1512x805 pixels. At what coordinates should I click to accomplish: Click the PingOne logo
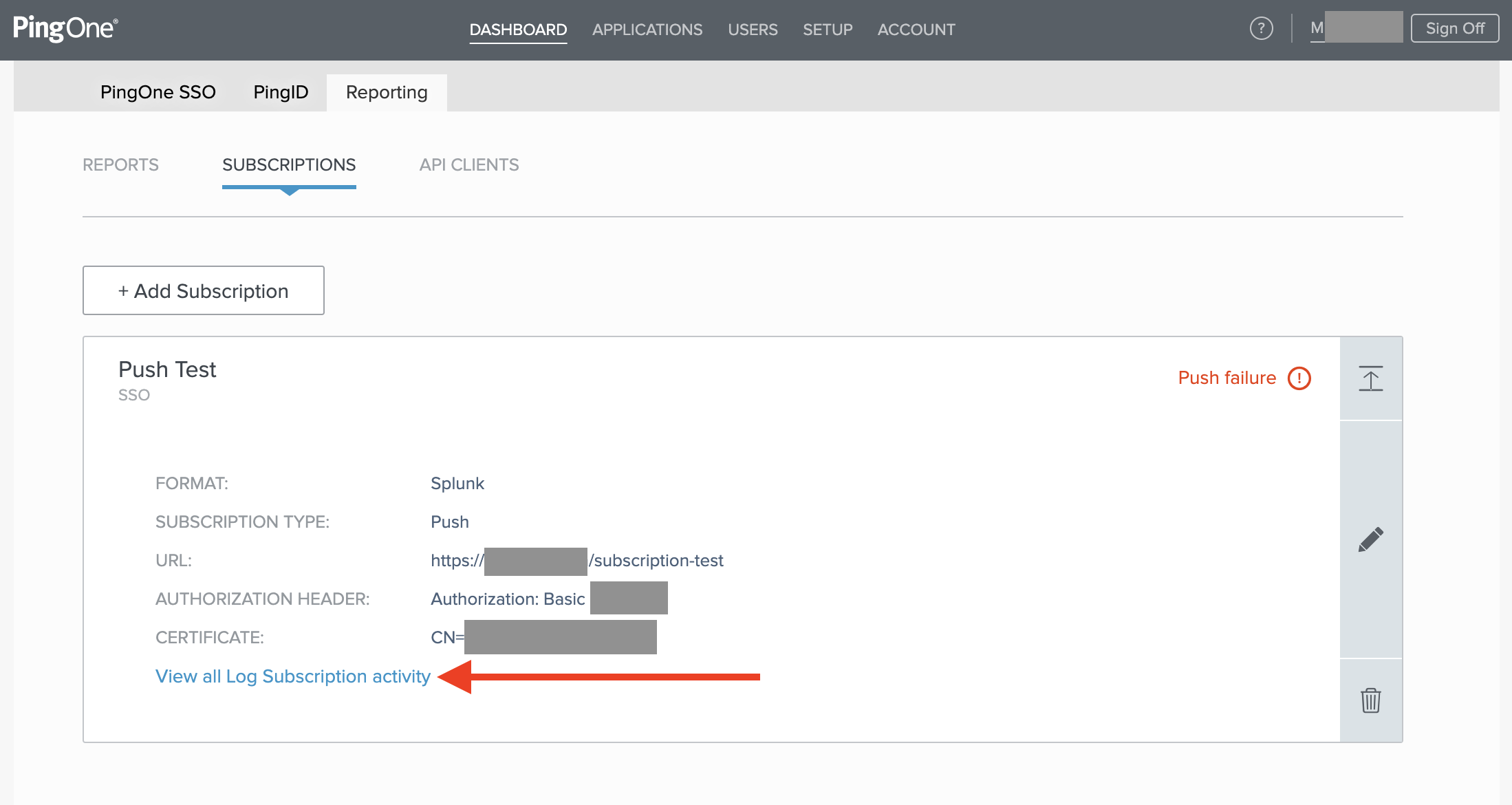coord(65,28)
